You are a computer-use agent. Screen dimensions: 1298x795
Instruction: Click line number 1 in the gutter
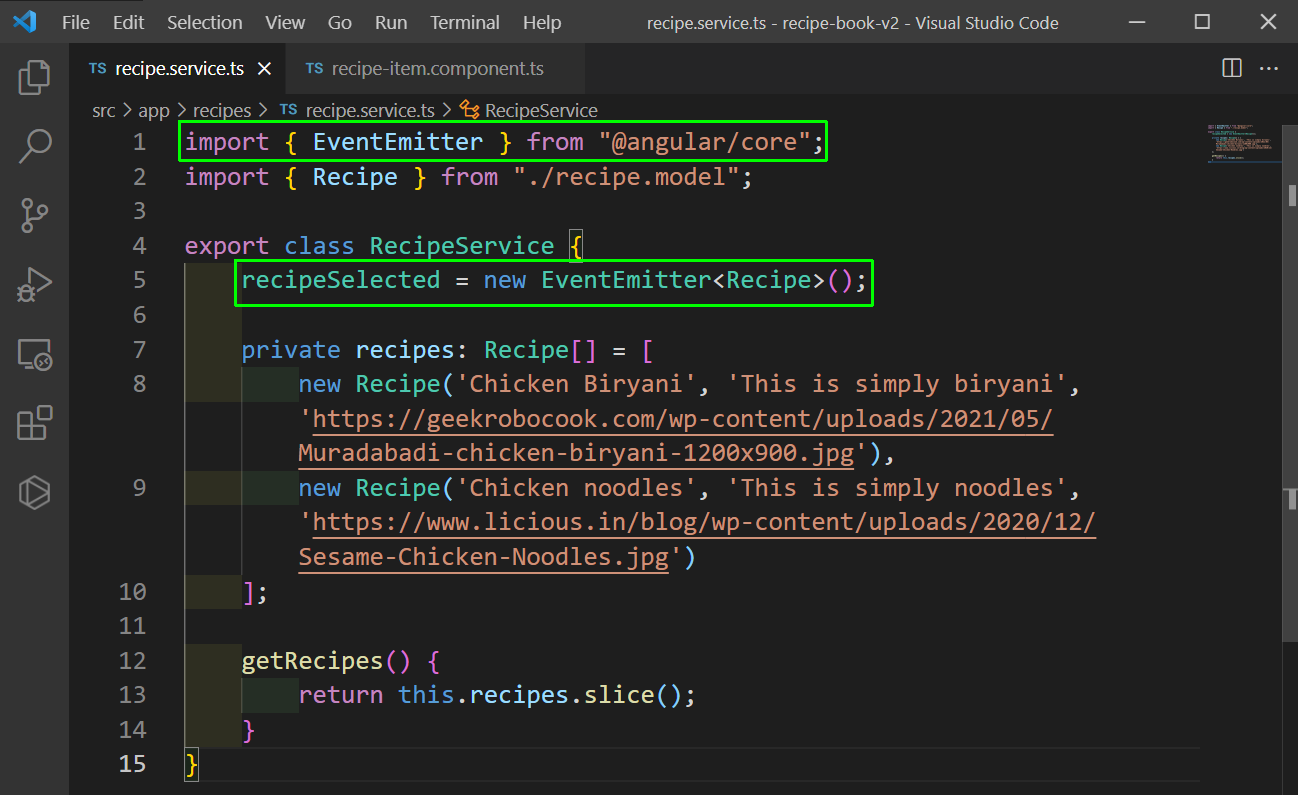click(x=138, y=142)
